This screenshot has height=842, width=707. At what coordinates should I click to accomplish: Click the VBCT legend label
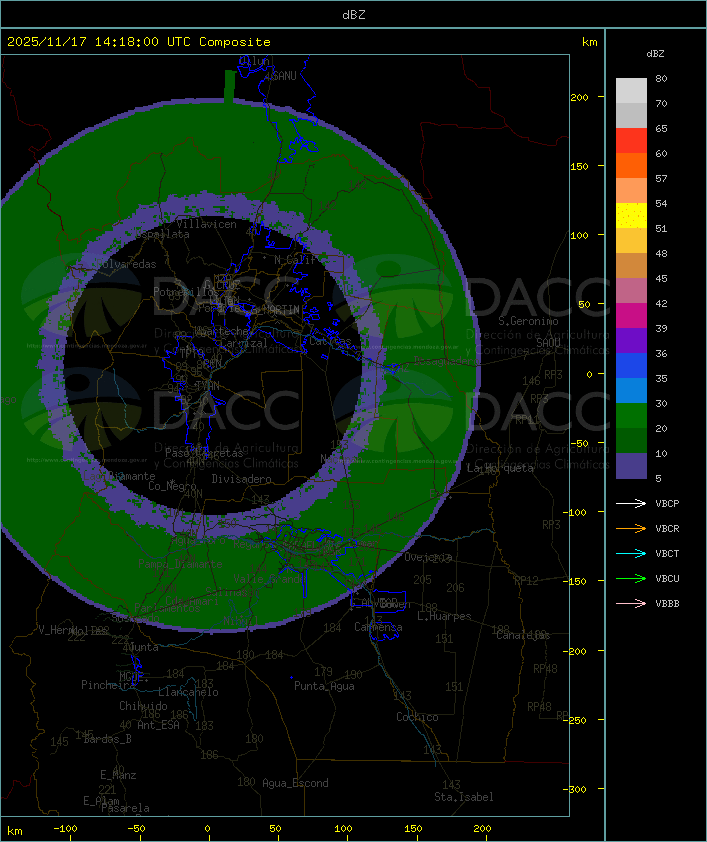point(667,554)
